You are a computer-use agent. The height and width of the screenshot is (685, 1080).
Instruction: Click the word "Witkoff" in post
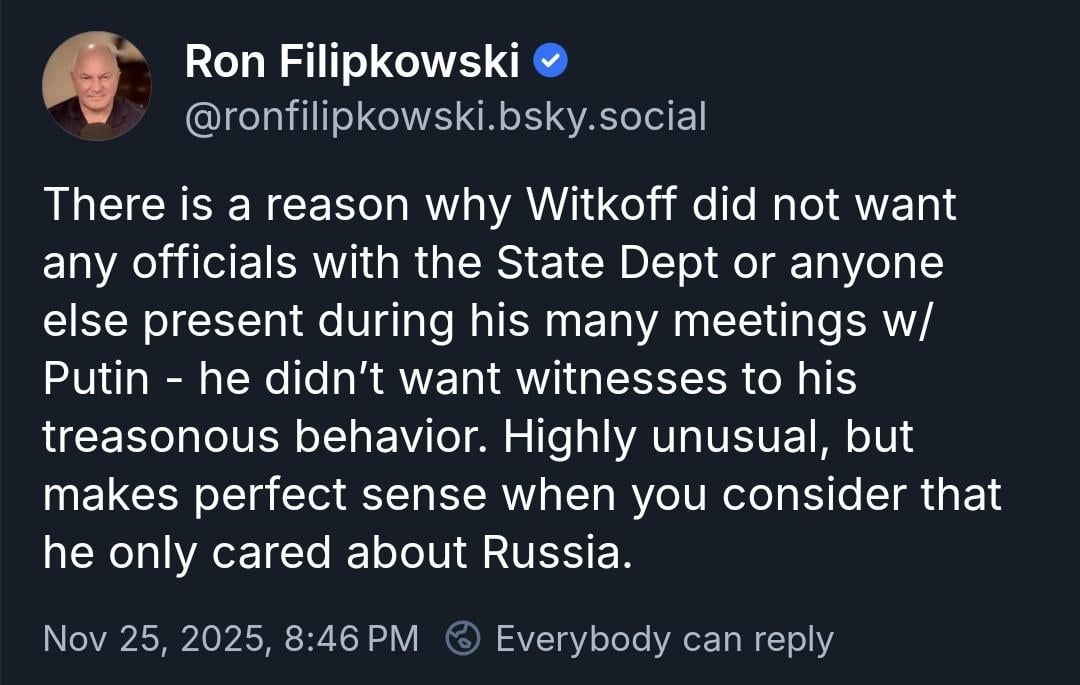coord(602,205)
